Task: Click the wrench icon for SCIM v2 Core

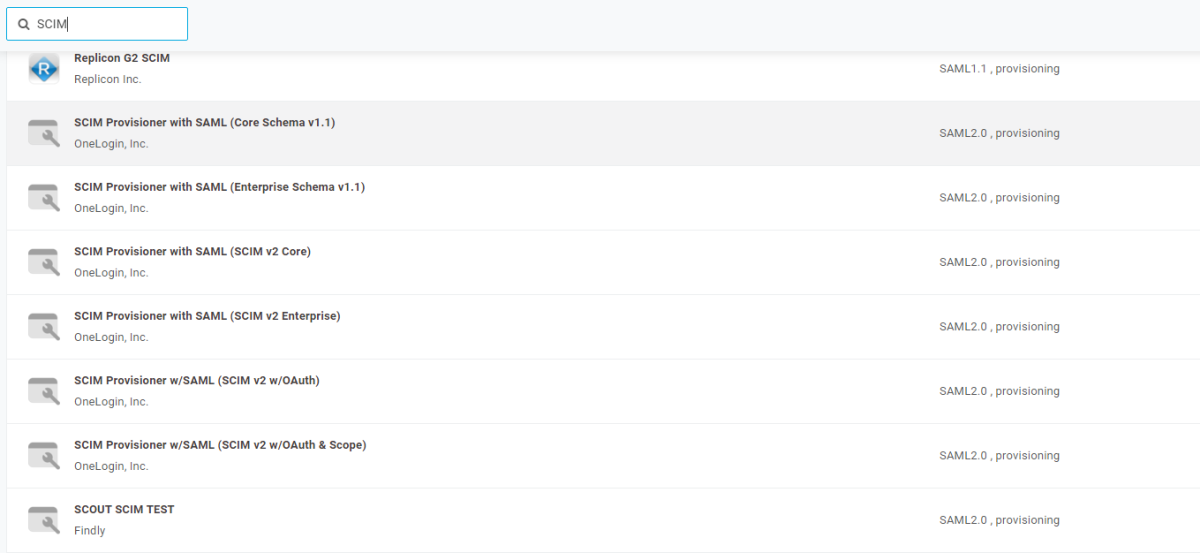Action: coord(43,262)
